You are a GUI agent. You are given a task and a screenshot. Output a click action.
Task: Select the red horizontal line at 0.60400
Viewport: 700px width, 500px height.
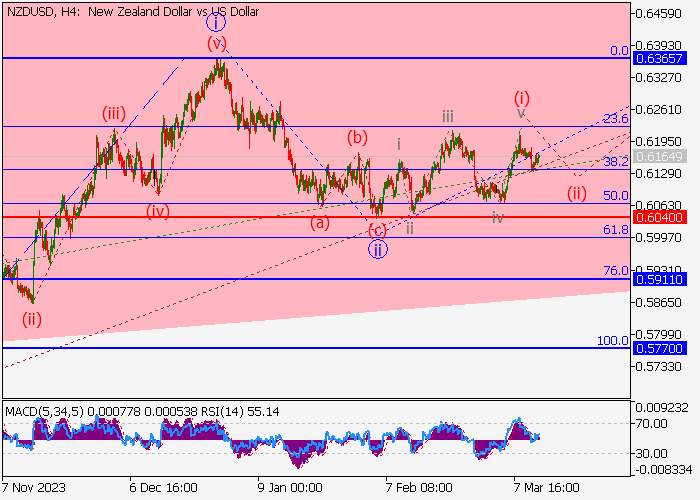(316, 217)
